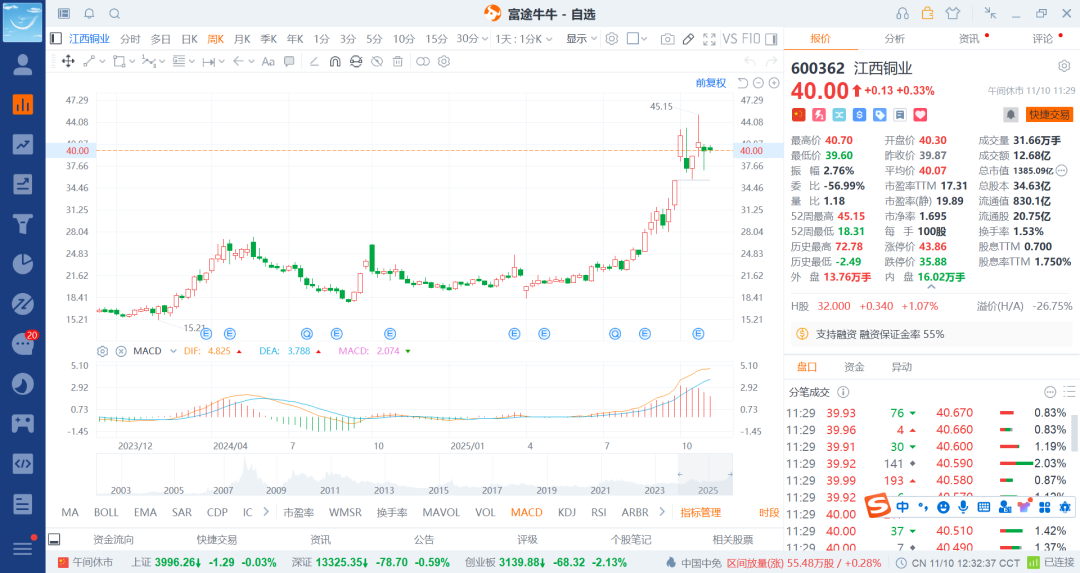This screenshot has width=1080, height=573.
Task: Toggle the left panel layout icon
Action: click(x=56, y=39)
